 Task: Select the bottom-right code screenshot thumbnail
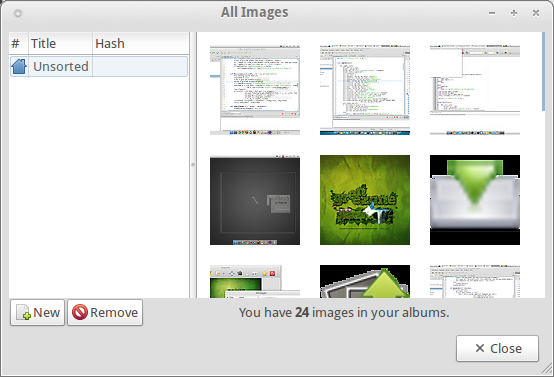(x=475, y=282)
